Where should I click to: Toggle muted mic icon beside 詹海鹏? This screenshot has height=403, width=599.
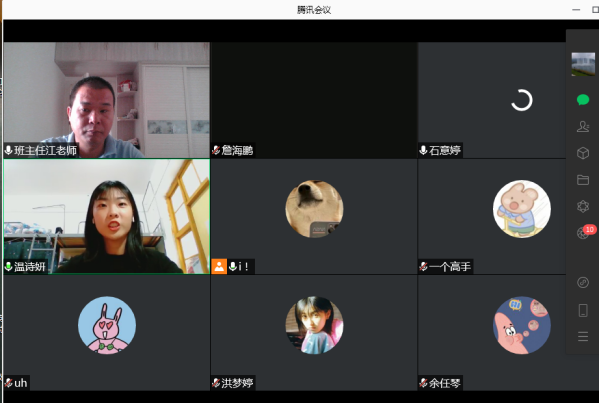(216, 150)
